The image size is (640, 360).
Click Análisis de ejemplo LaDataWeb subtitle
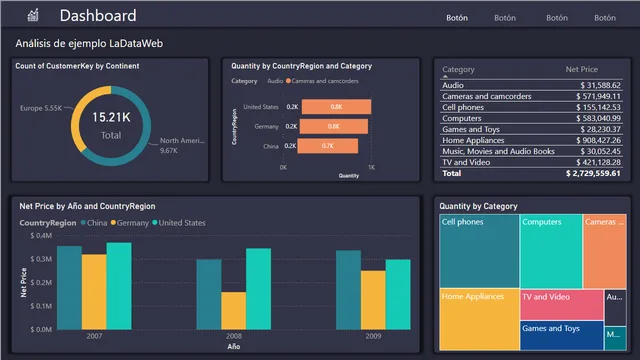click(x=89, y=44)
